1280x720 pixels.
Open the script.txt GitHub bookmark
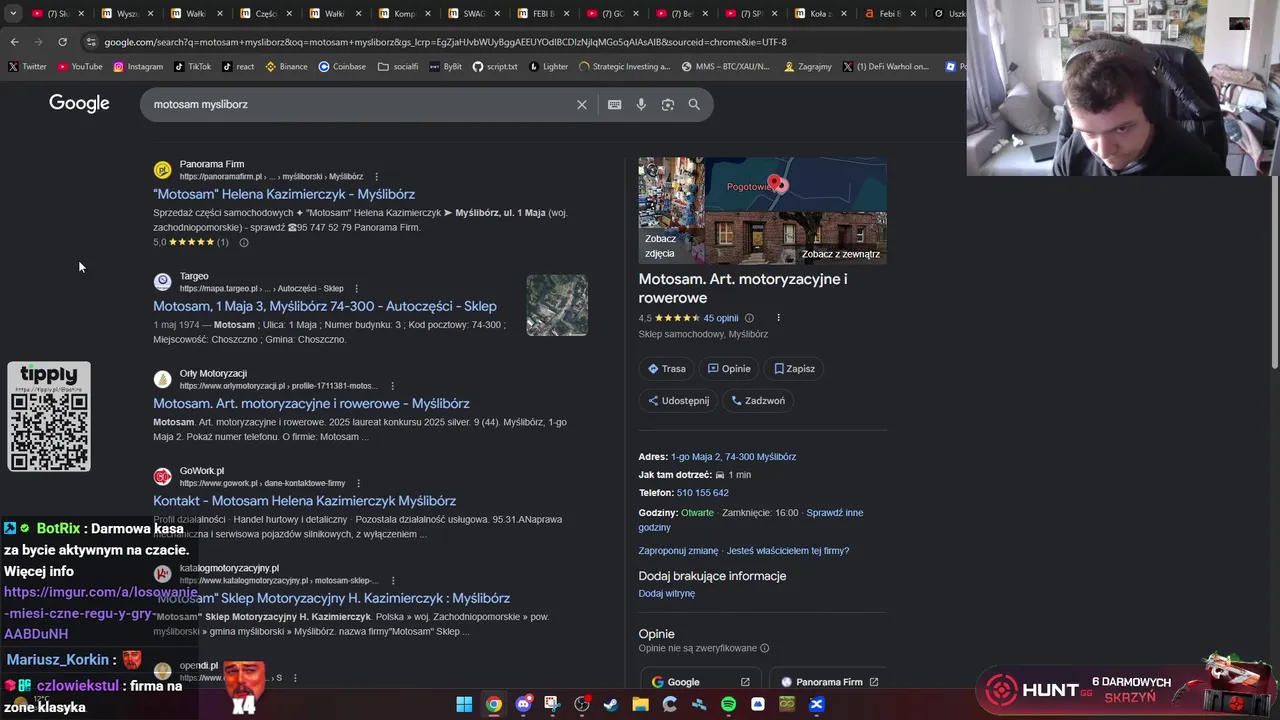point(495,67)
